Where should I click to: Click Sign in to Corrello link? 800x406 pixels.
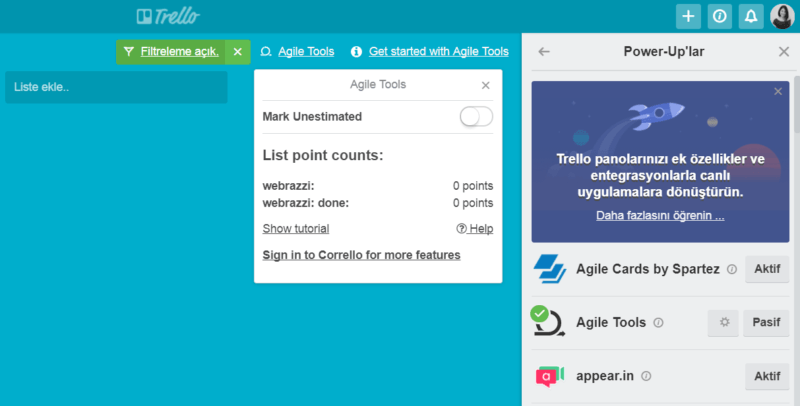(x=361, y=255)
